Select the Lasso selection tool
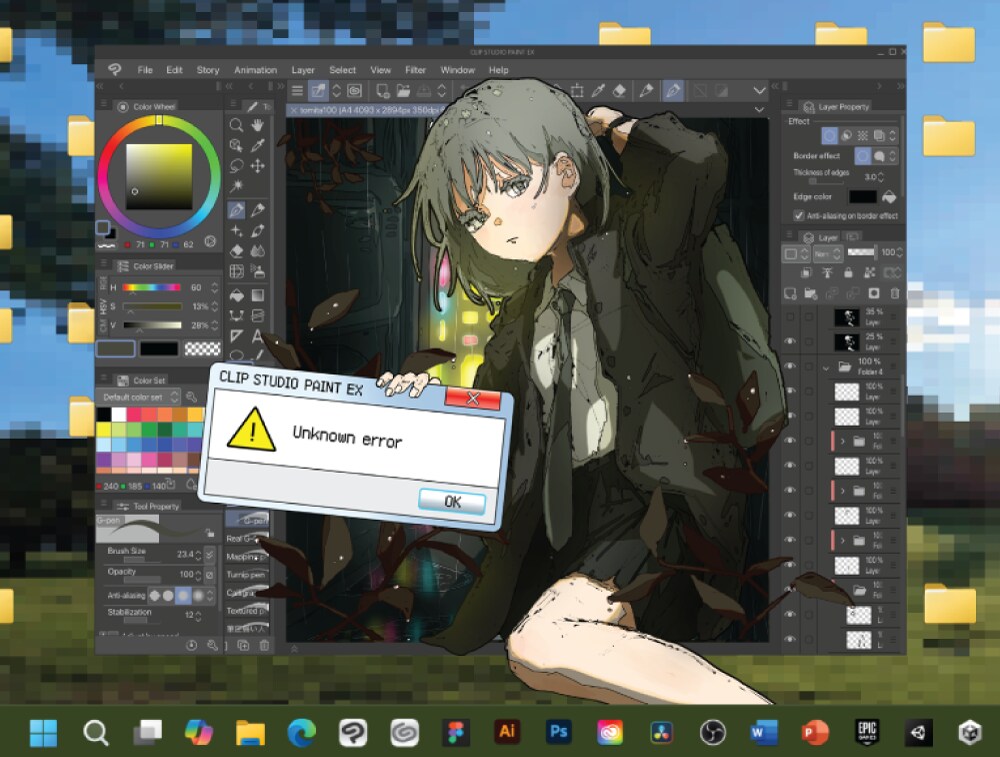 (236, 166)
